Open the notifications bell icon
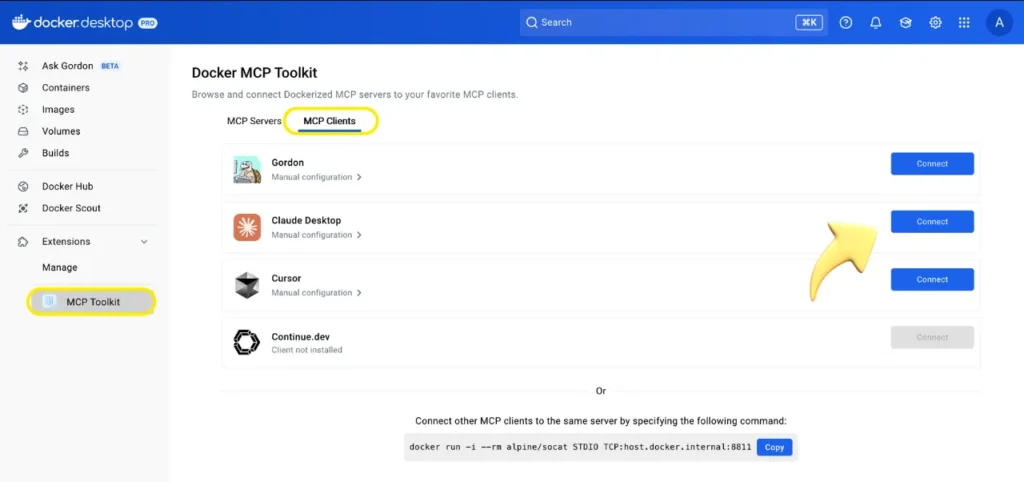This screenshot has width=1024, height=482. coord(876,22)
